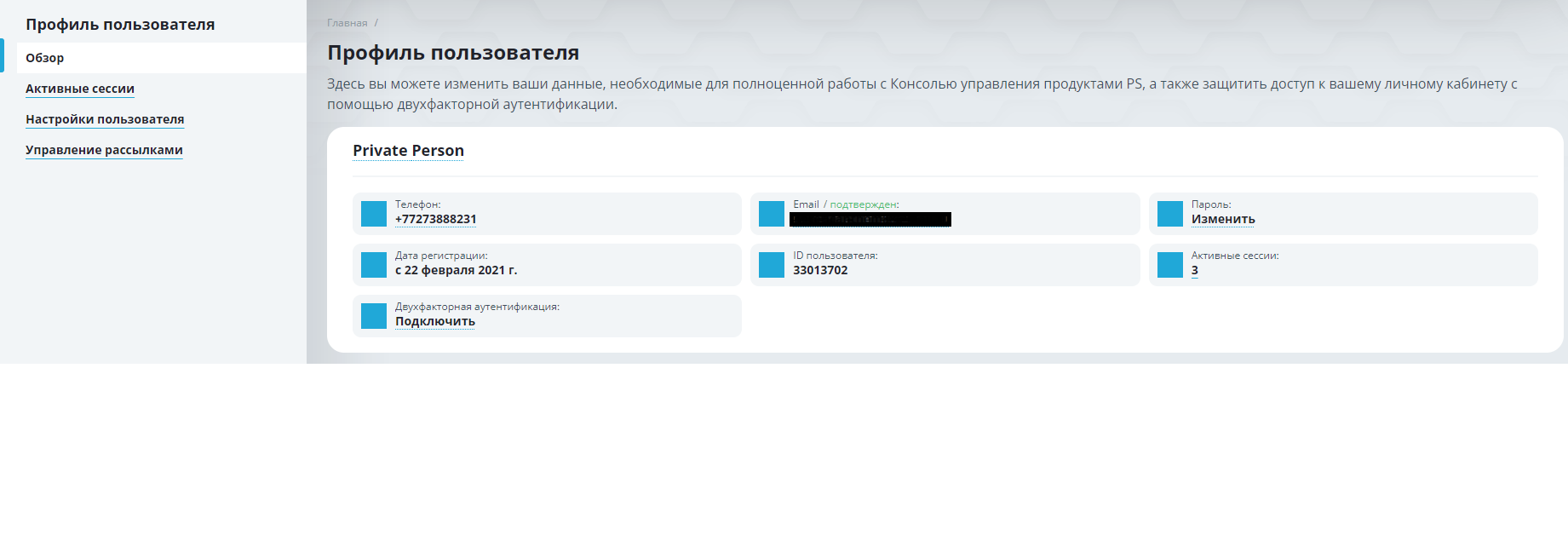
Task: Click the blue icon beside Телефон
Action: (x=374, y=214)
